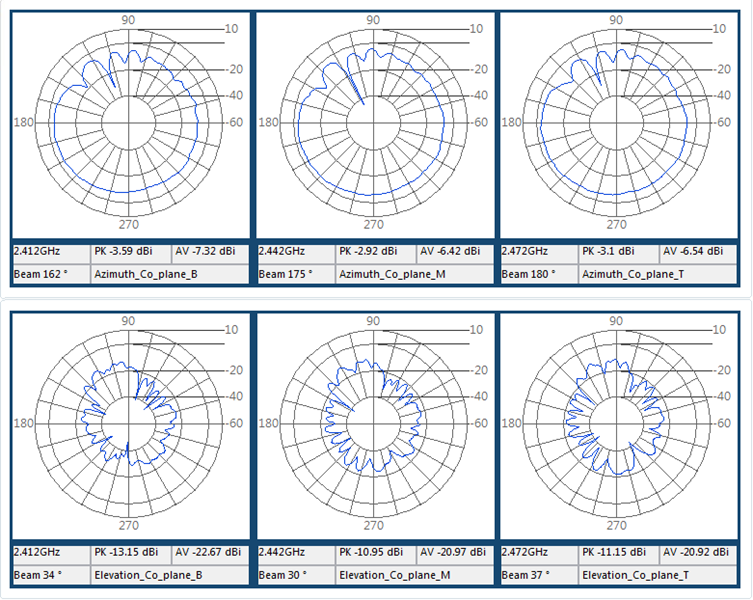Click the Beam 175° field
The width and height of the screenshot is (753, 600).
click(294, 272)
